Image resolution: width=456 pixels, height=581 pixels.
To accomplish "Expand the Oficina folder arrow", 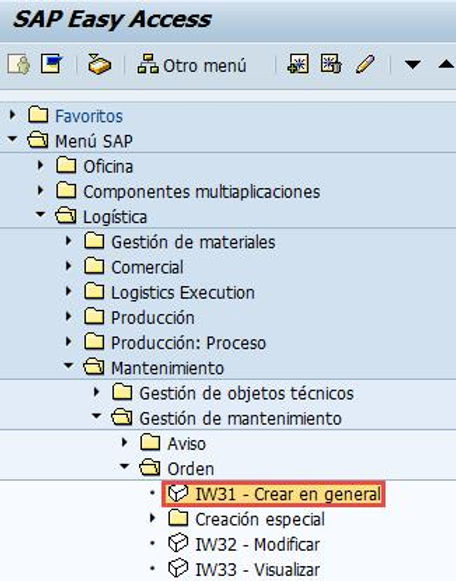I will coord(41,165).
